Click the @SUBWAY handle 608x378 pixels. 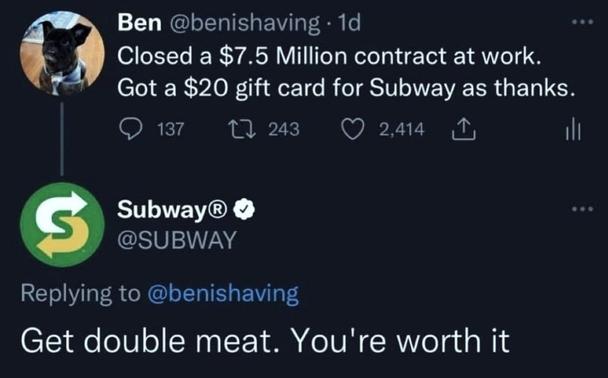(177, 240)
